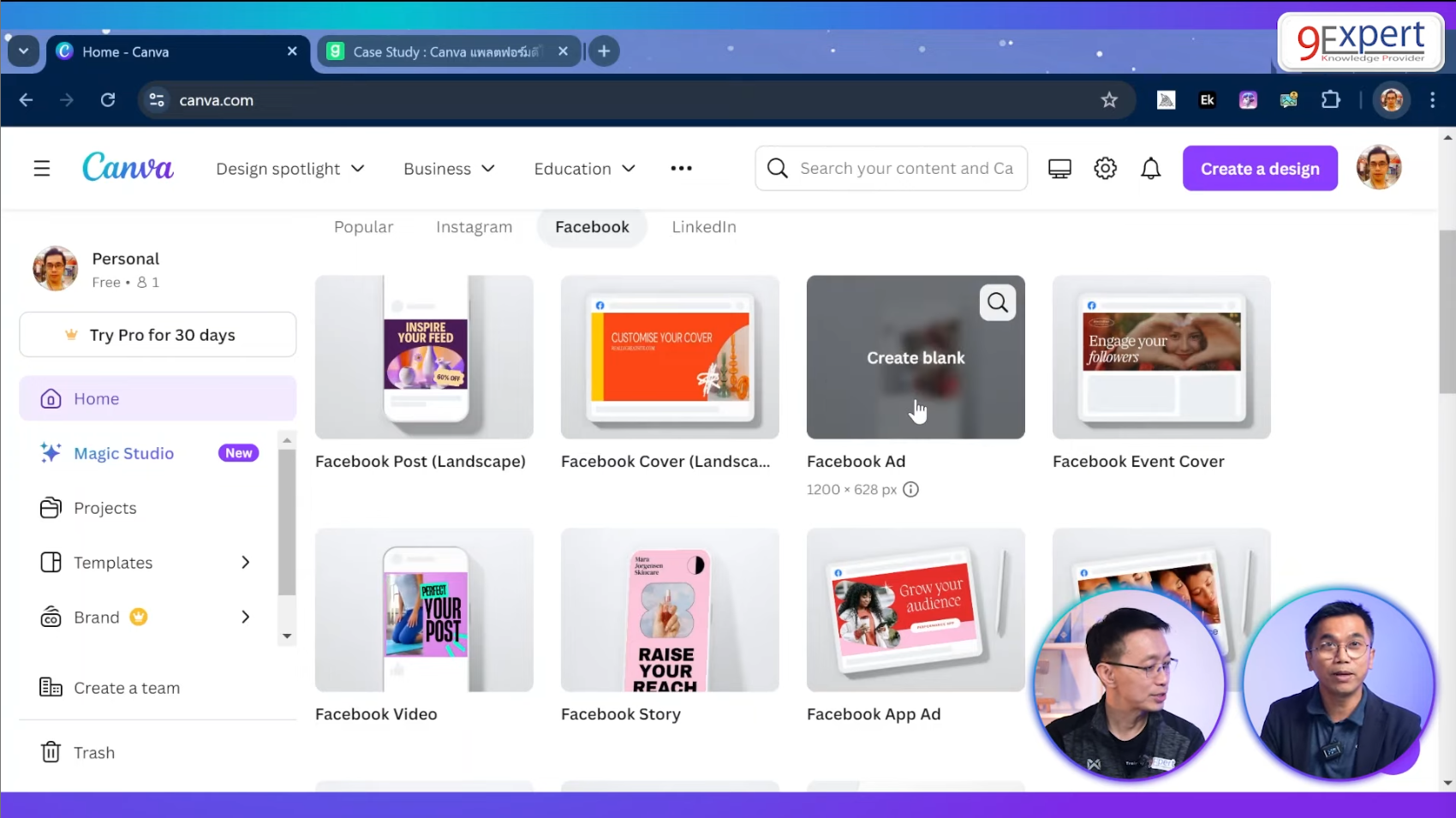This screenshot has width=1456, height=818.
Task: Click Try Pro for 30 days
Action: click(x=158, y=334)
